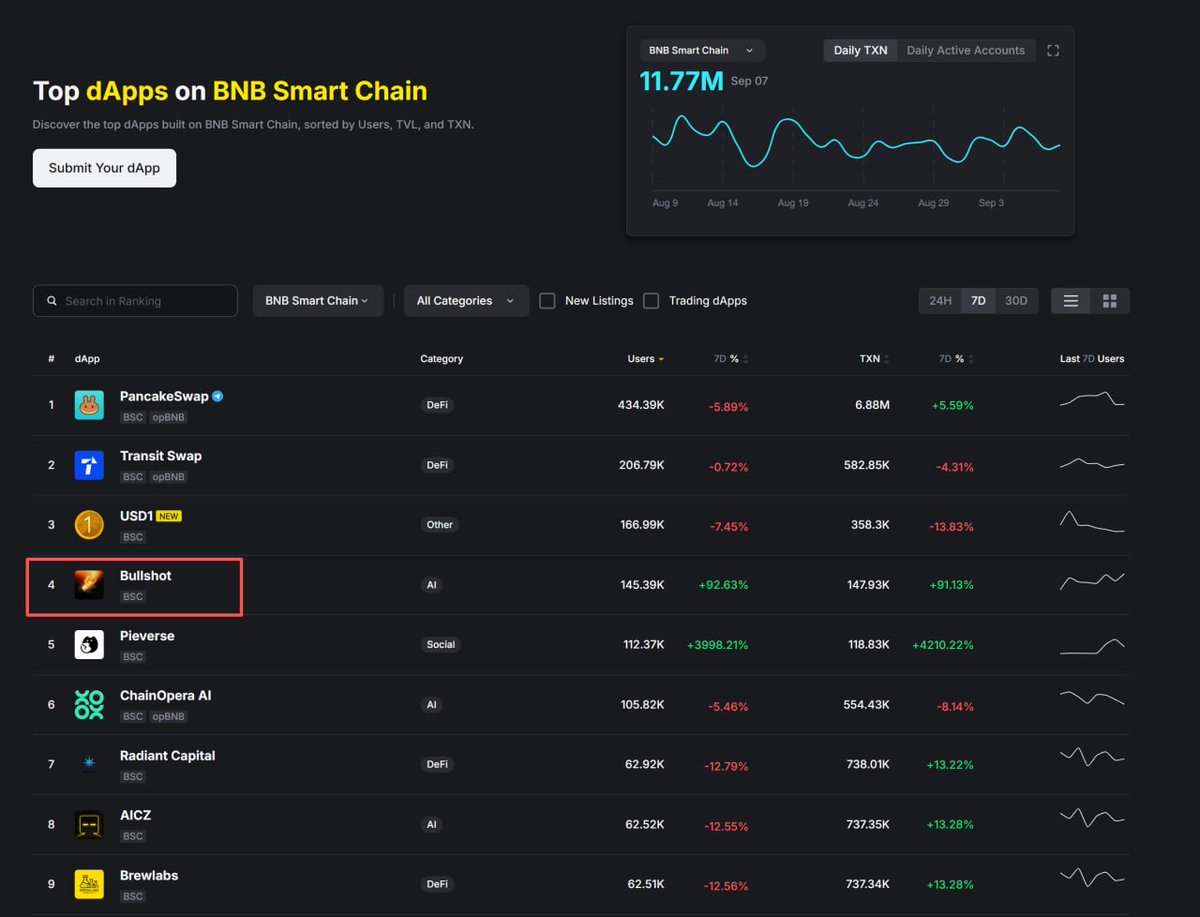Viewport: 1200px width, 917px height.
Task: Click the Other category tag for USD1
Action: point(440,525)
